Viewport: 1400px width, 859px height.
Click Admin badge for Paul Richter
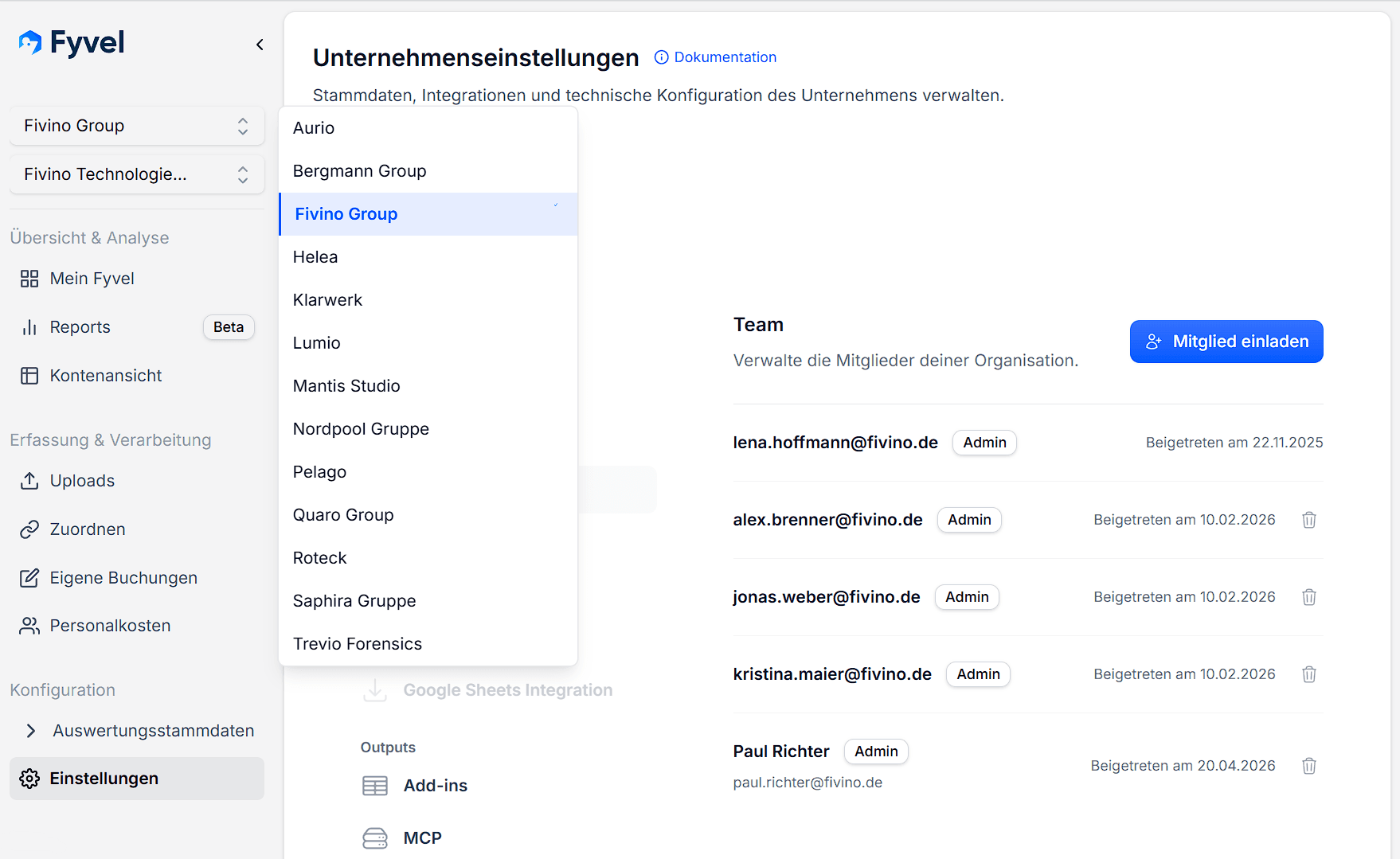[x=876, y=752]
